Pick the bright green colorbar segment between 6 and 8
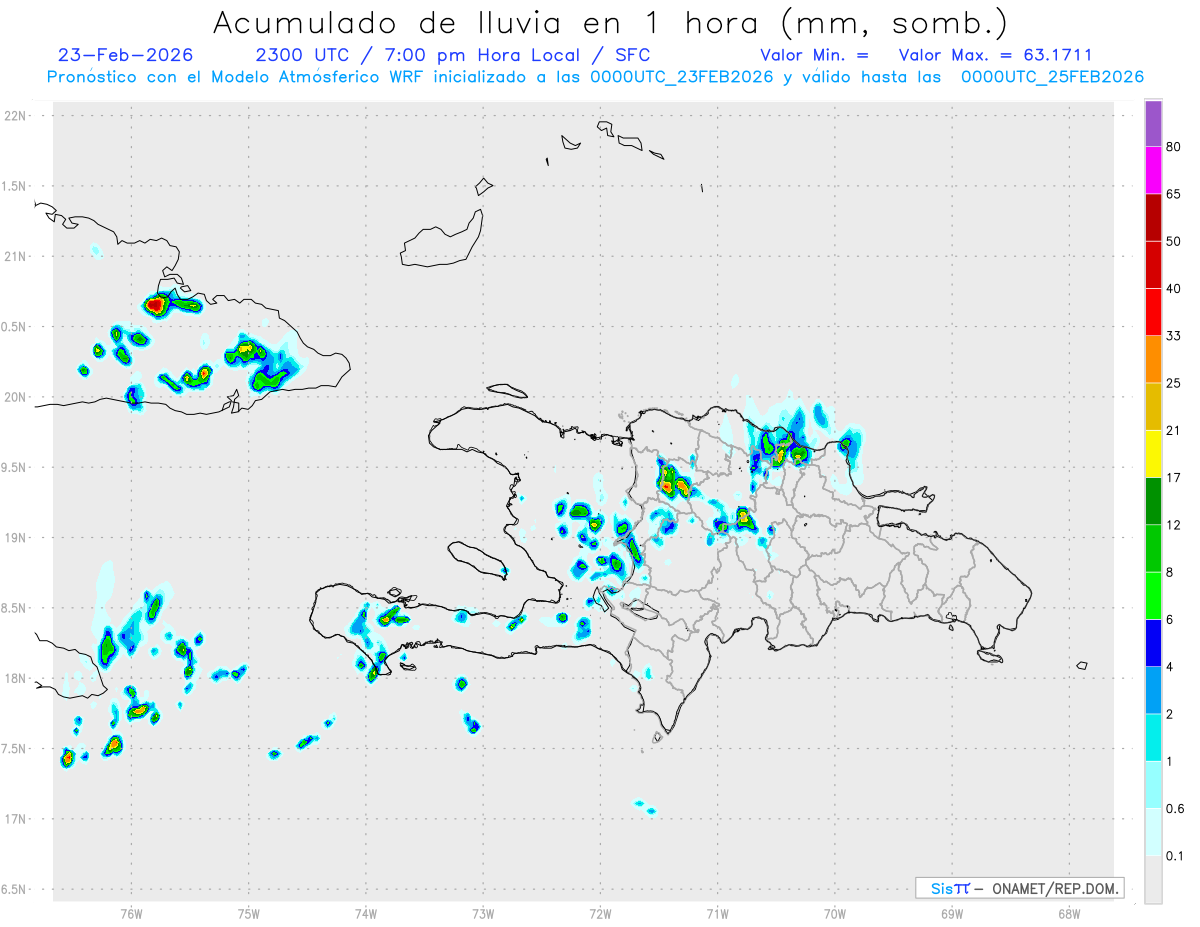This screenshot has width=1200, height=927. (1153, 594)
